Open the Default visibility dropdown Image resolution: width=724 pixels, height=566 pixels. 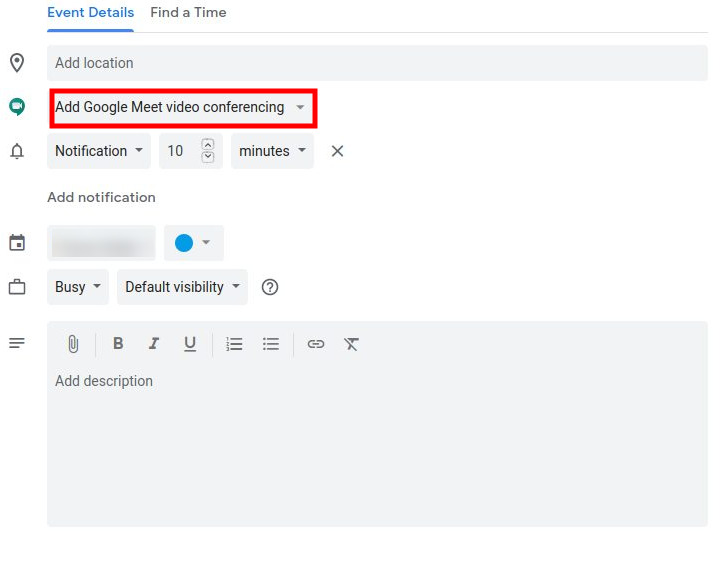coord(182,287)
